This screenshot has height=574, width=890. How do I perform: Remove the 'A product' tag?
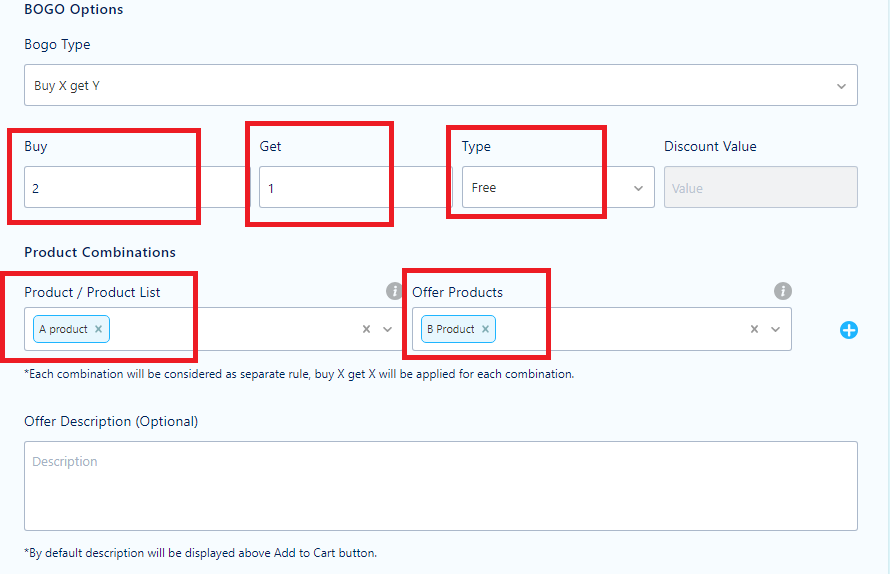[x=98, y=329]
